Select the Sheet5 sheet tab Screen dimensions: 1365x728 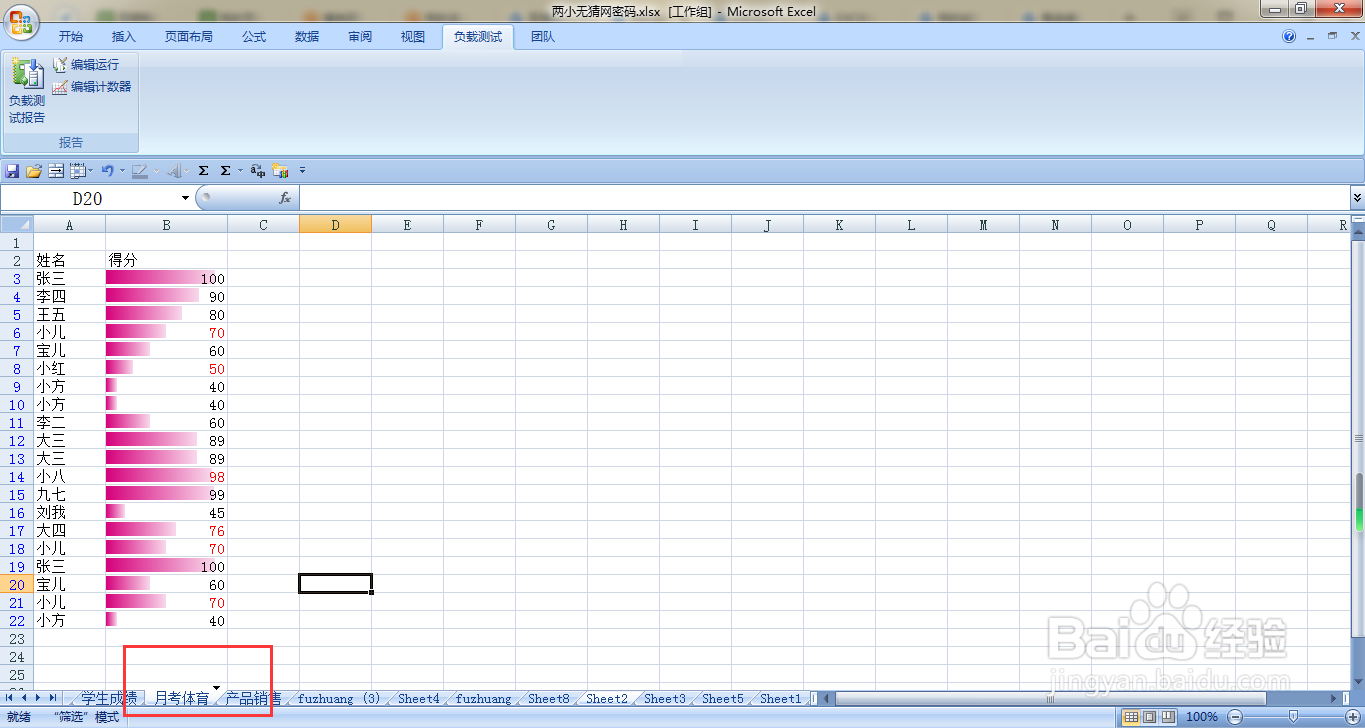pos(723,699)
